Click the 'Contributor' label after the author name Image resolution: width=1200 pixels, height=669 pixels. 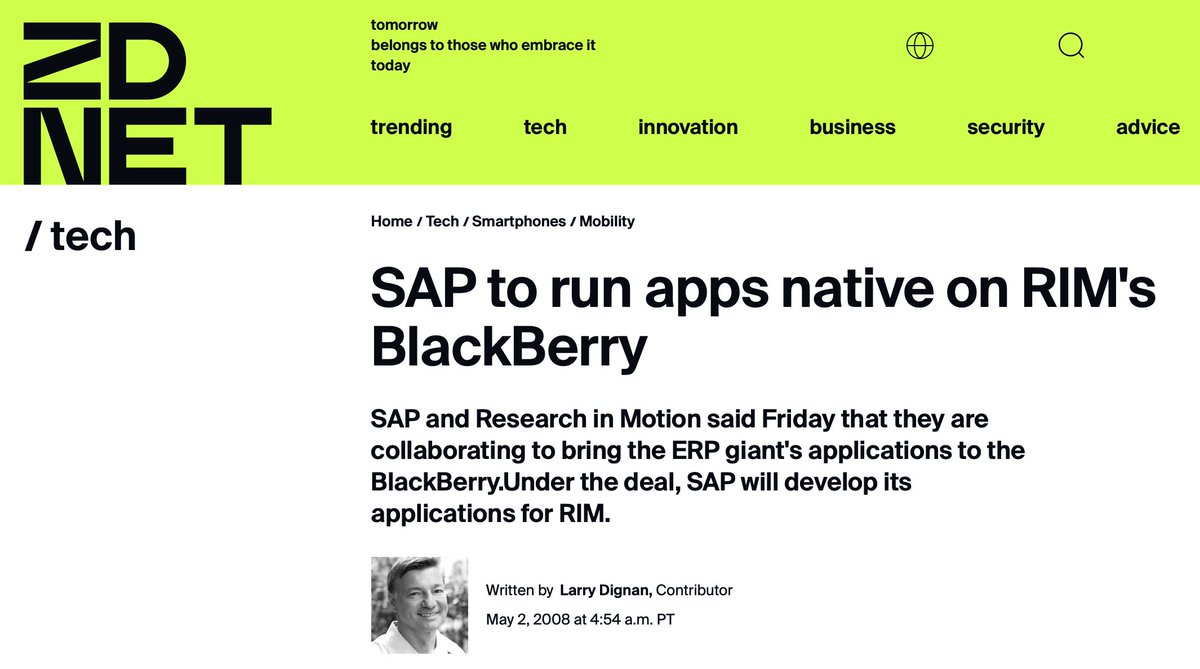pos(694,590)
